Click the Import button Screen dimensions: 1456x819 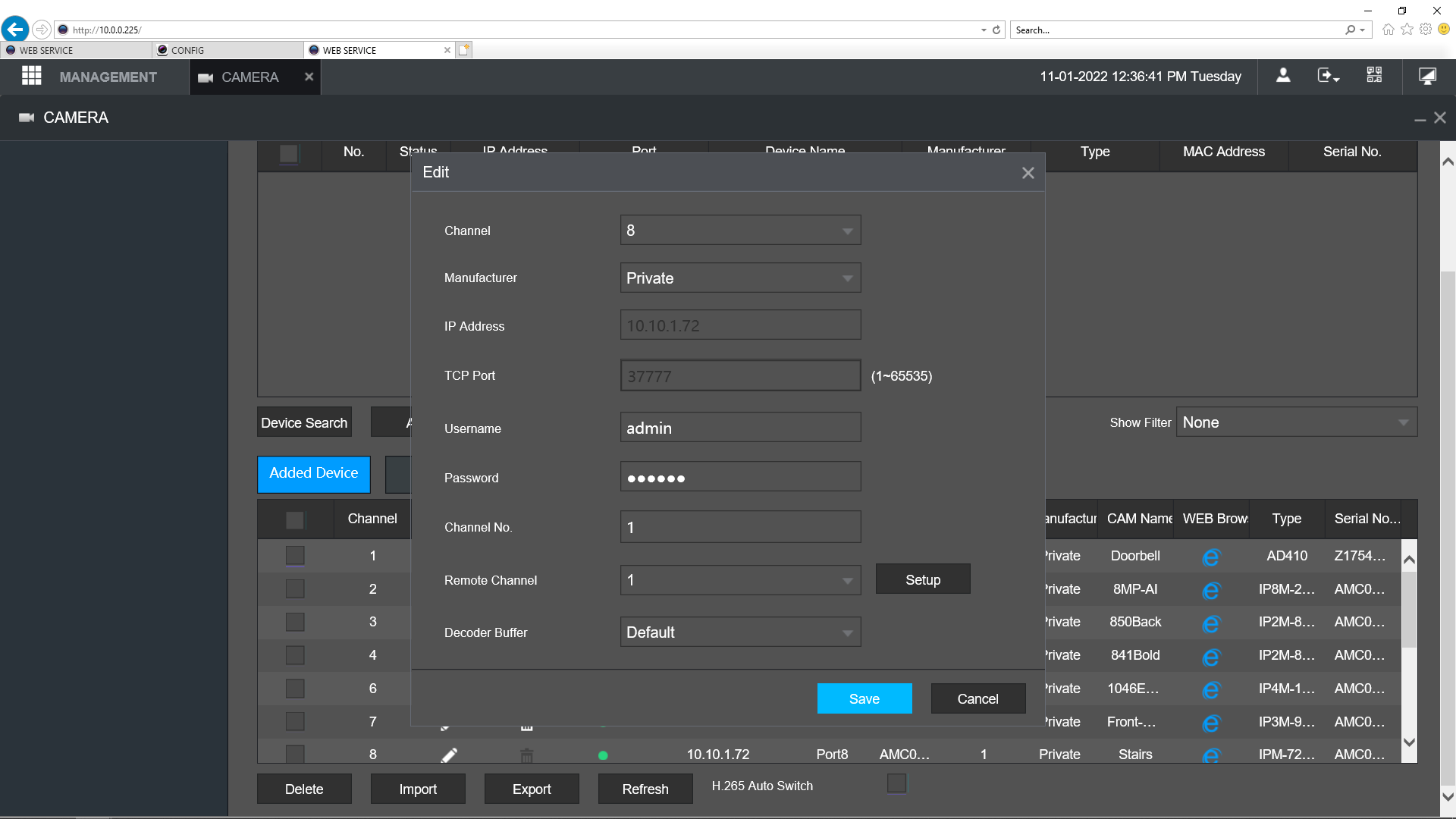pyautogui.click(x=418, y=789)
